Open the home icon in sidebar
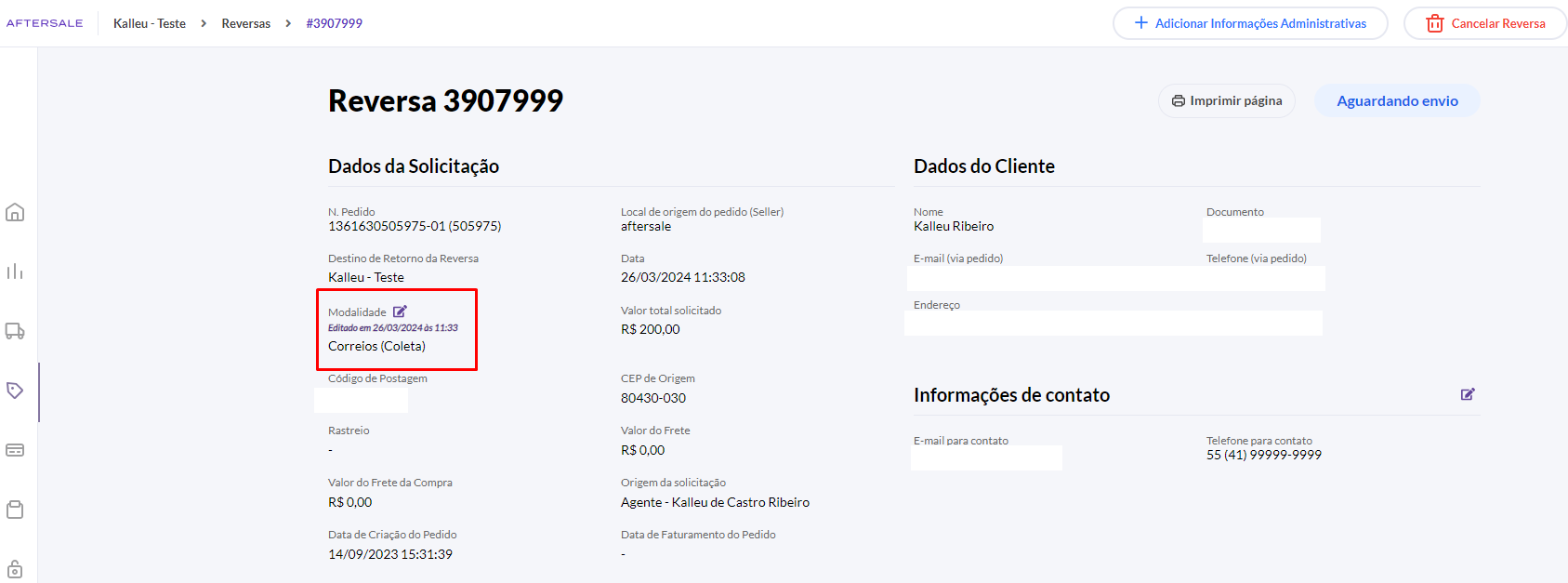This screenshot has height=583, width=1568. (x=15, y=212)
